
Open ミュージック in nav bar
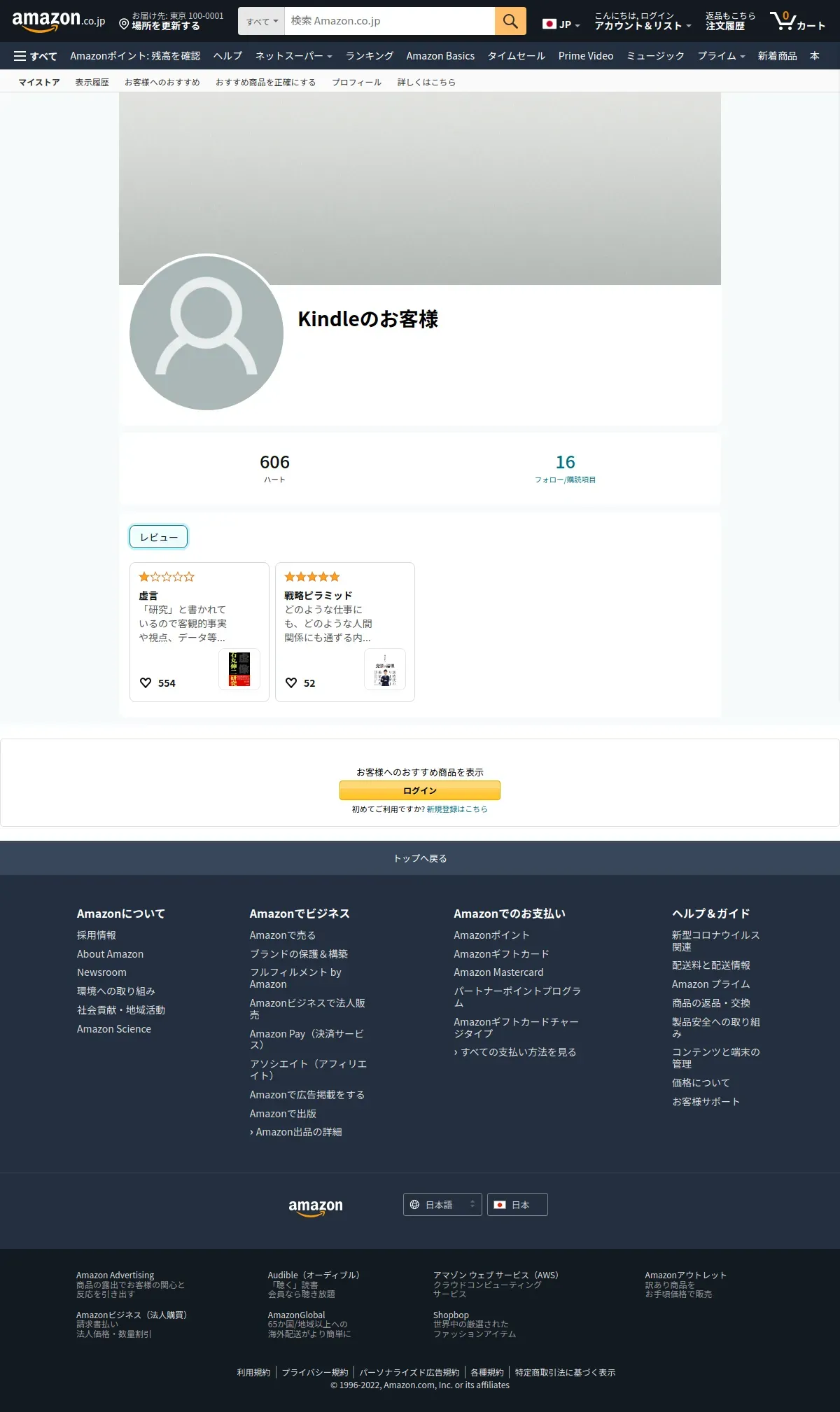655,56
